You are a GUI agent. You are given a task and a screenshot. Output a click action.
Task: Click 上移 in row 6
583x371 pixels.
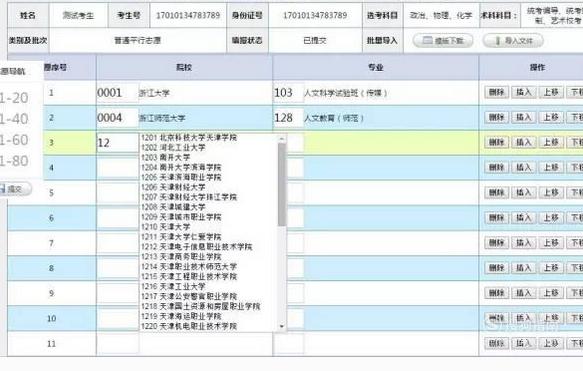tap(551, 218)
